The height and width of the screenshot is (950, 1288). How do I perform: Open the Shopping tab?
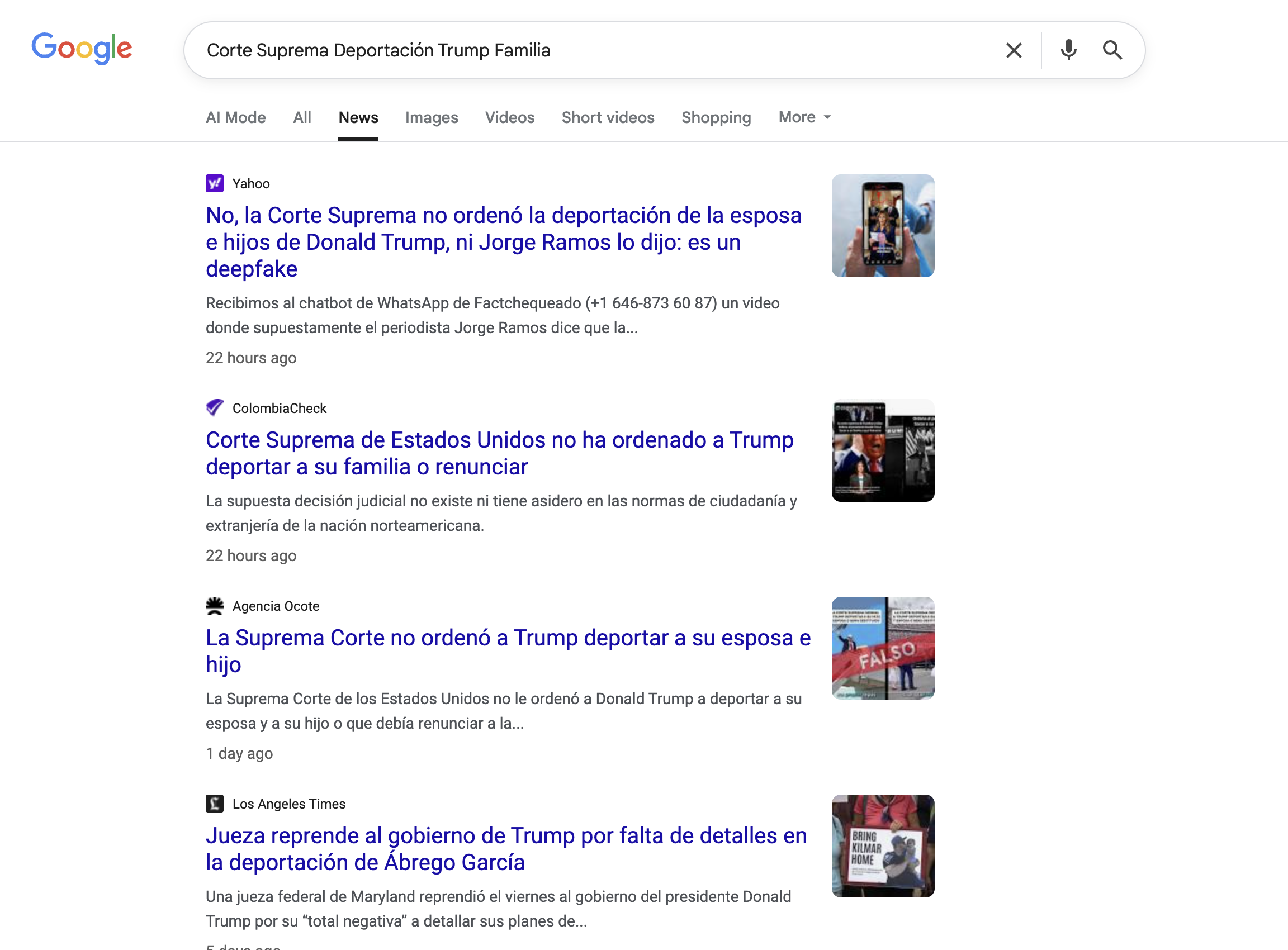tap(716, 117)
